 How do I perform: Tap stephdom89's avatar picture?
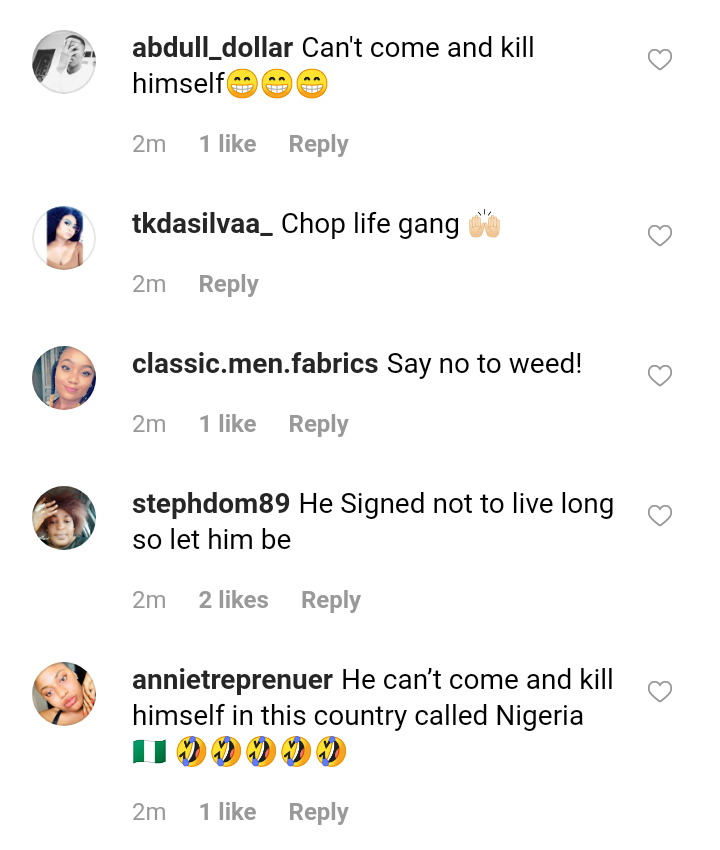coord(64,518)
